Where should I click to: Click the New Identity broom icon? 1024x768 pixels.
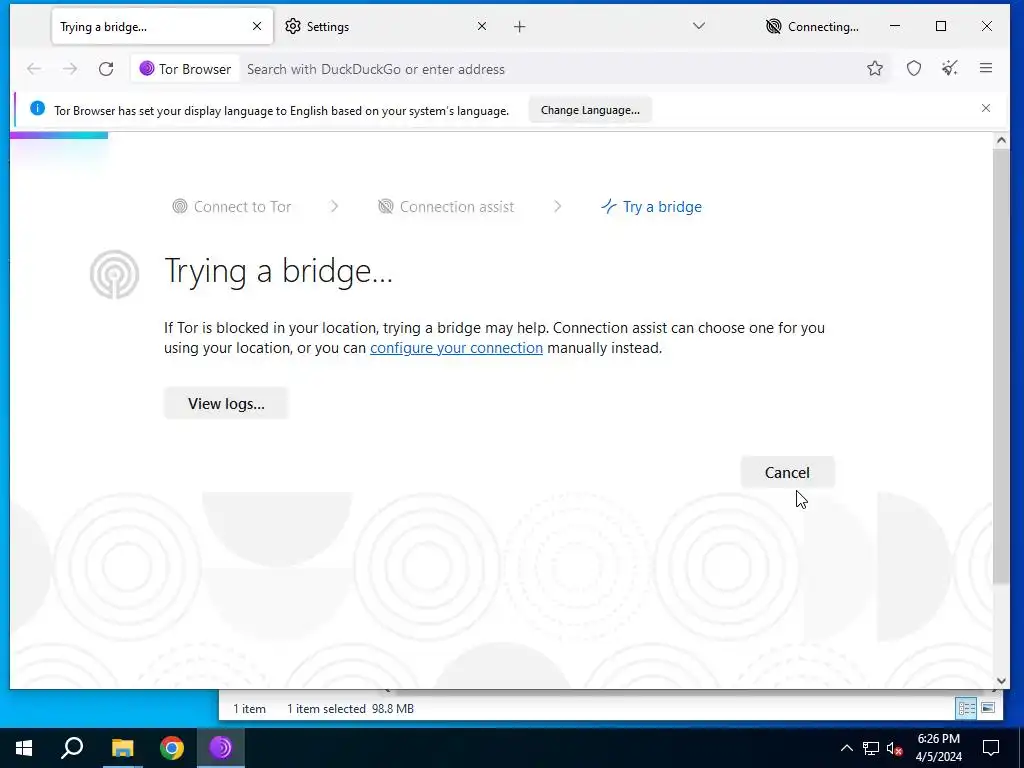950,68
